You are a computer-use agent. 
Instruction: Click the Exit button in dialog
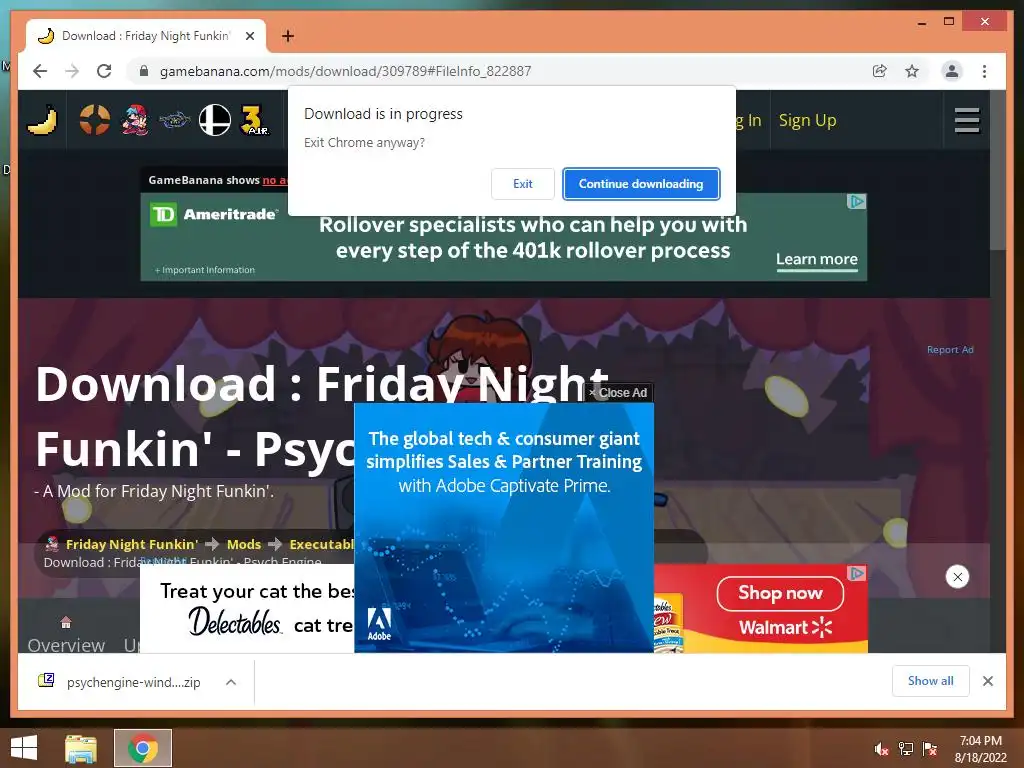click(522, 184)
